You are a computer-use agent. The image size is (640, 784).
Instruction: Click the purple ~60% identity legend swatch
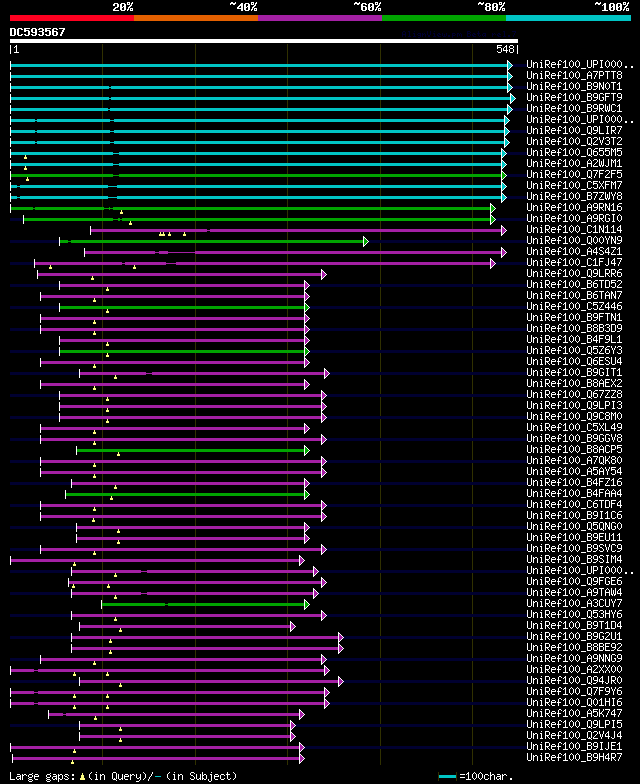320,18
